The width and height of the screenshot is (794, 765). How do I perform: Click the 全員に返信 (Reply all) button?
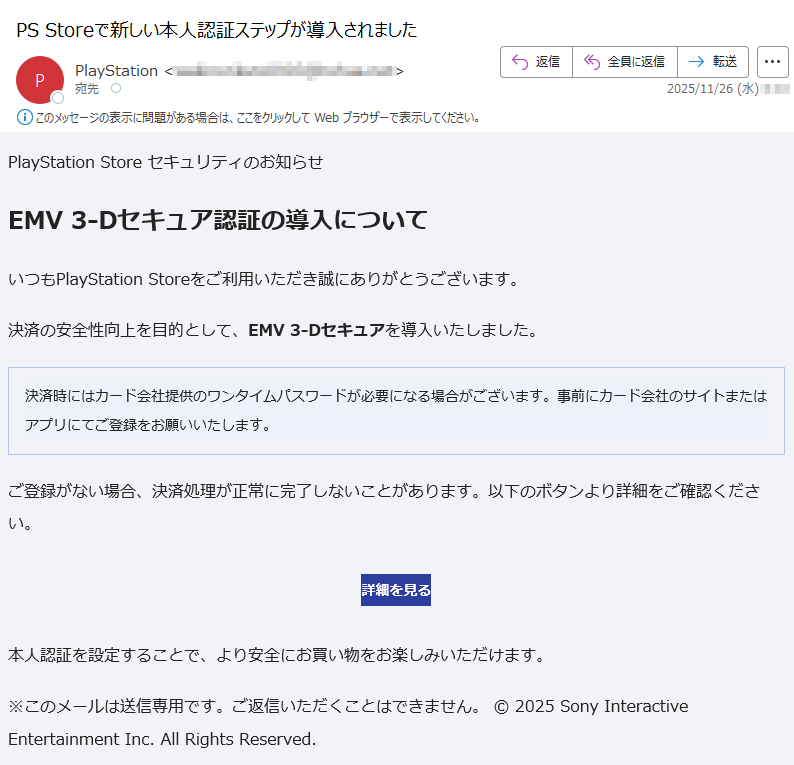pyautogui.click(x=624, y=62)
